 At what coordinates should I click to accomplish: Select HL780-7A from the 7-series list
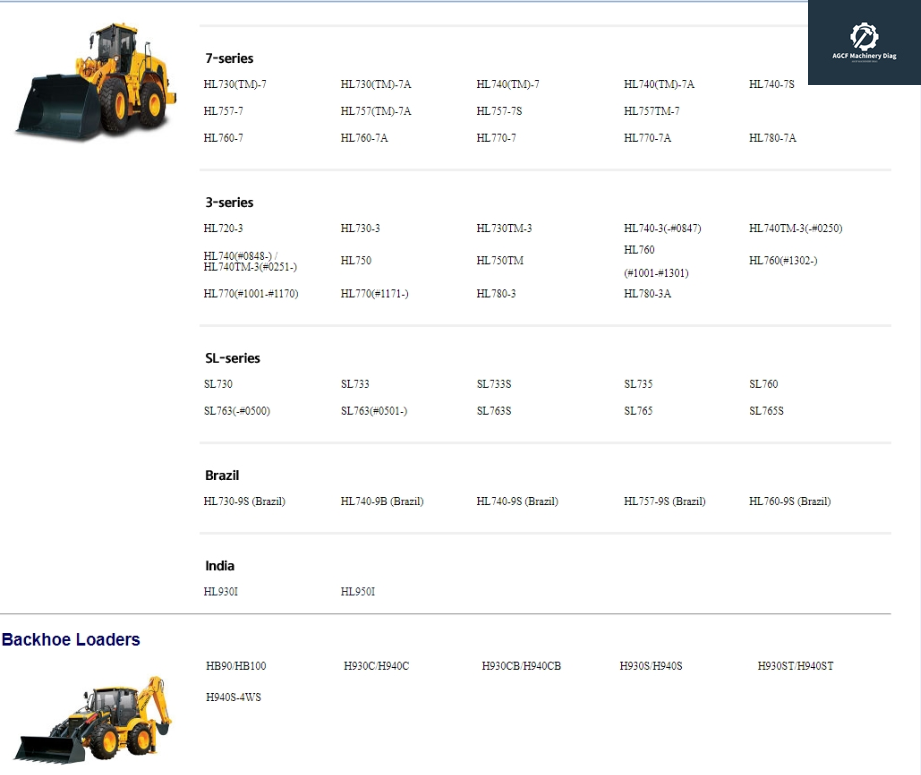tap(772, 138)
